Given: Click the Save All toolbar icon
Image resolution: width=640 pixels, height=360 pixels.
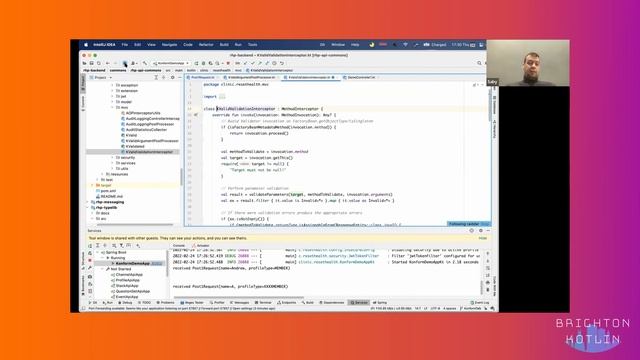Looking at the screenshot, I should 92,63.
